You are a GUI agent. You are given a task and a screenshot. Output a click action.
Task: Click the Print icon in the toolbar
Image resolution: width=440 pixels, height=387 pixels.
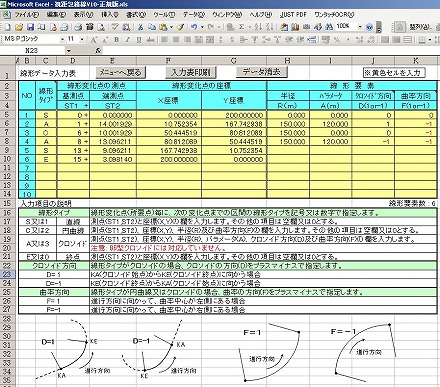[x=78, y=27]
